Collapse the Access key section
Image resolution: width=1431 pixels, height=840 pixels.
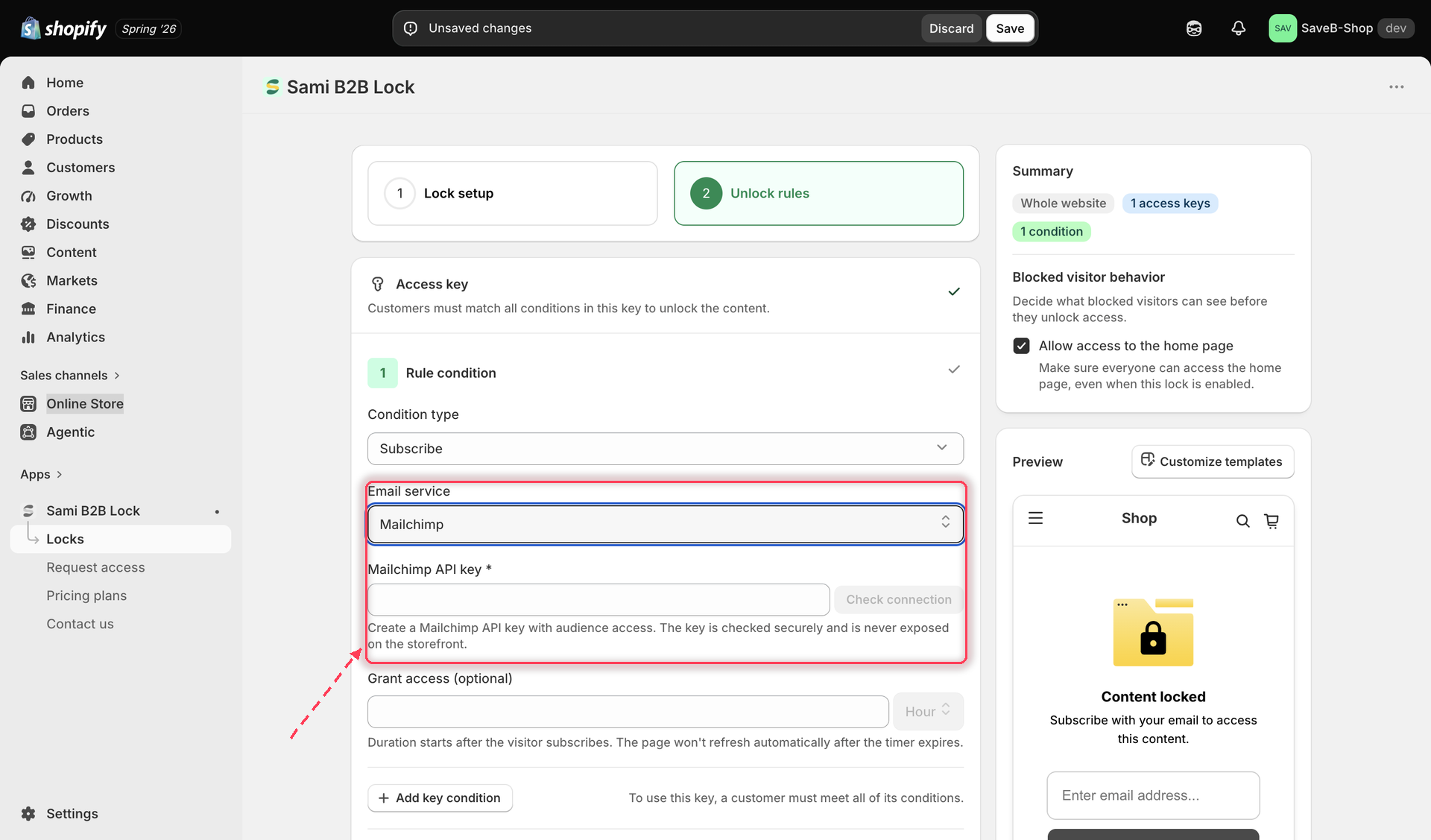pos(953,291)
